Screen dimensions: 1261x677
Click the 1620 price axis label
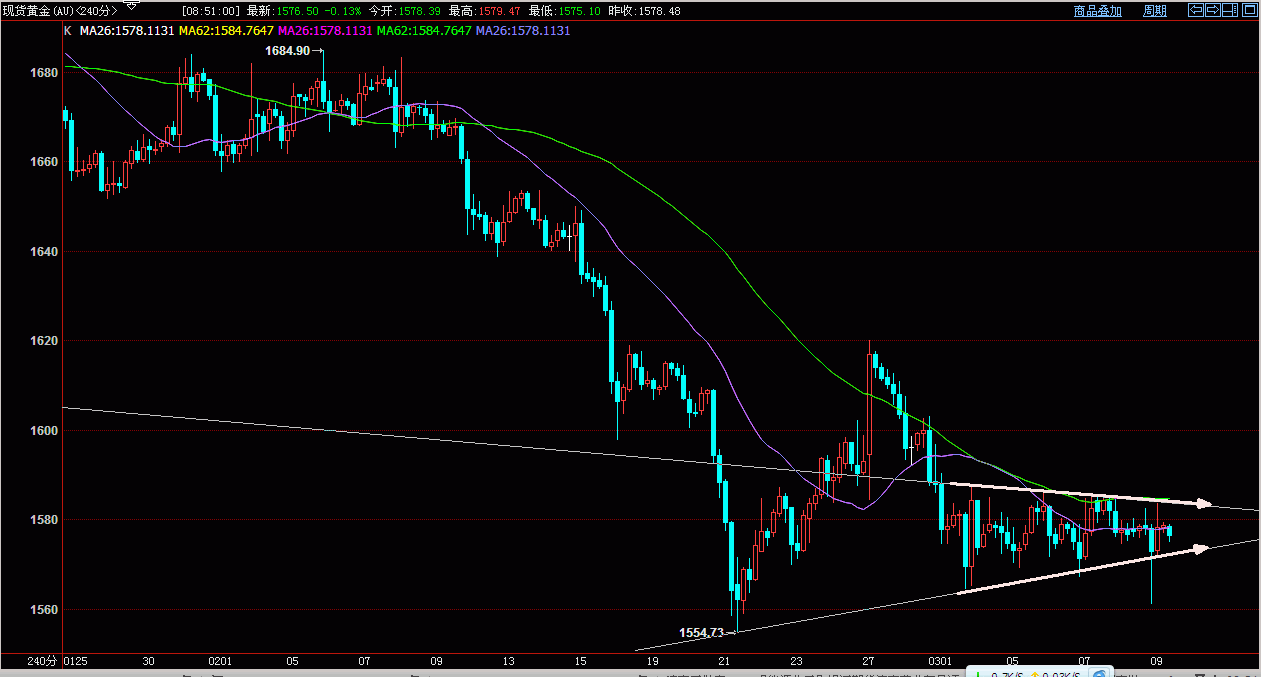pos(45,341)
